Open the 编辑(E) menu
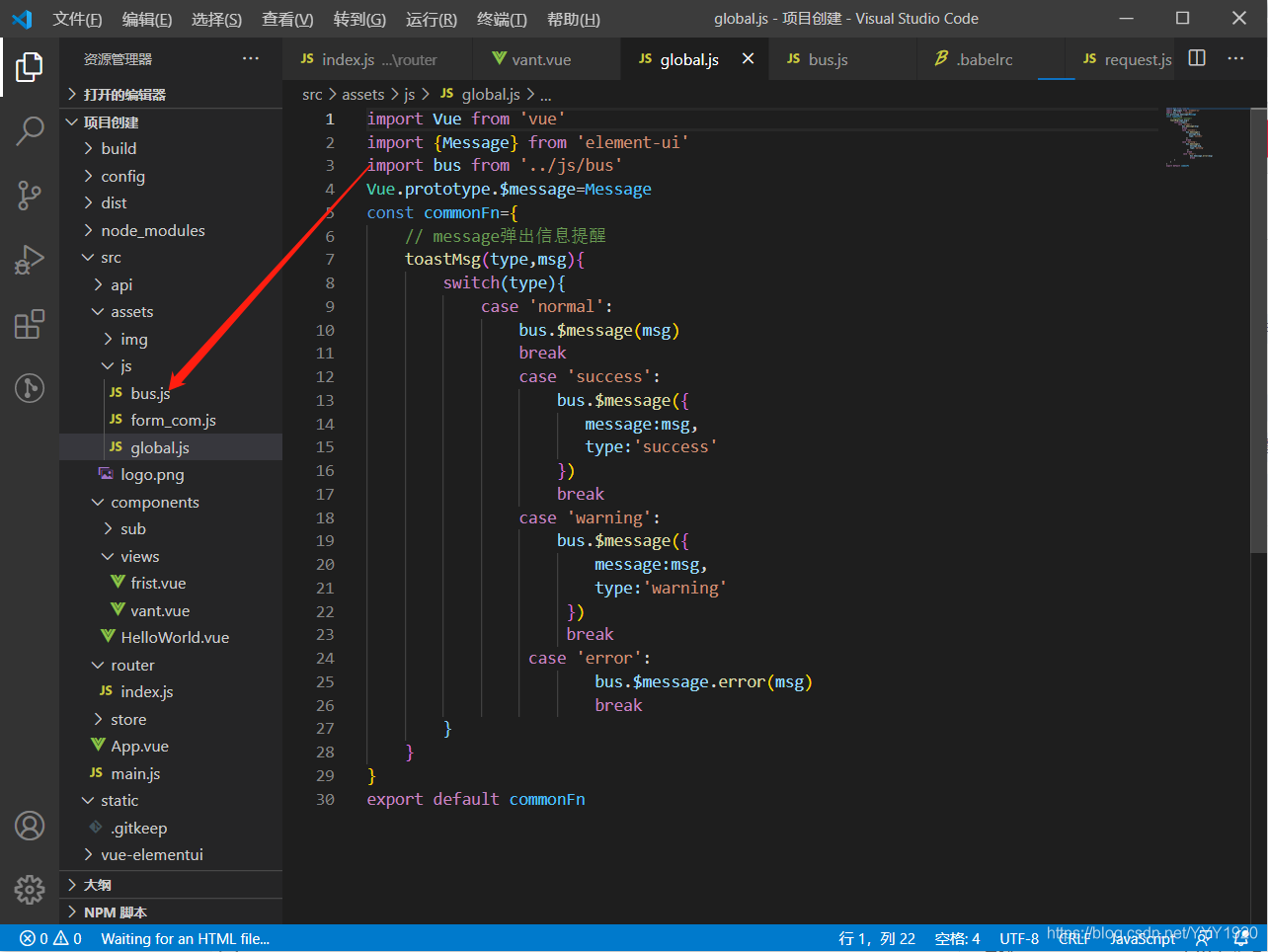The width and height of the screenshot is (1268, 952). 147,19
